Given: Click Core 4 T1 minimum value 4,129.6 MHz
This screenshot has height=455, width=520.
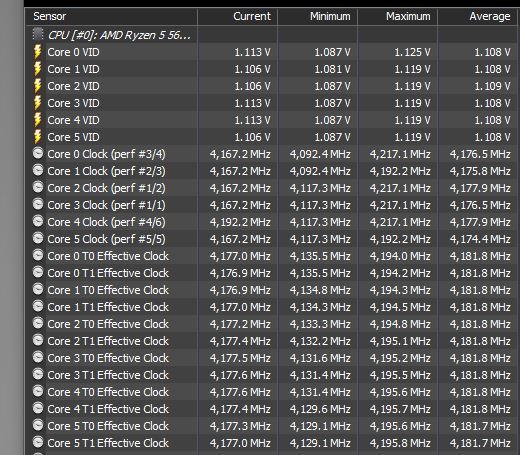Looking at the screenshot, I should point(320,409).
